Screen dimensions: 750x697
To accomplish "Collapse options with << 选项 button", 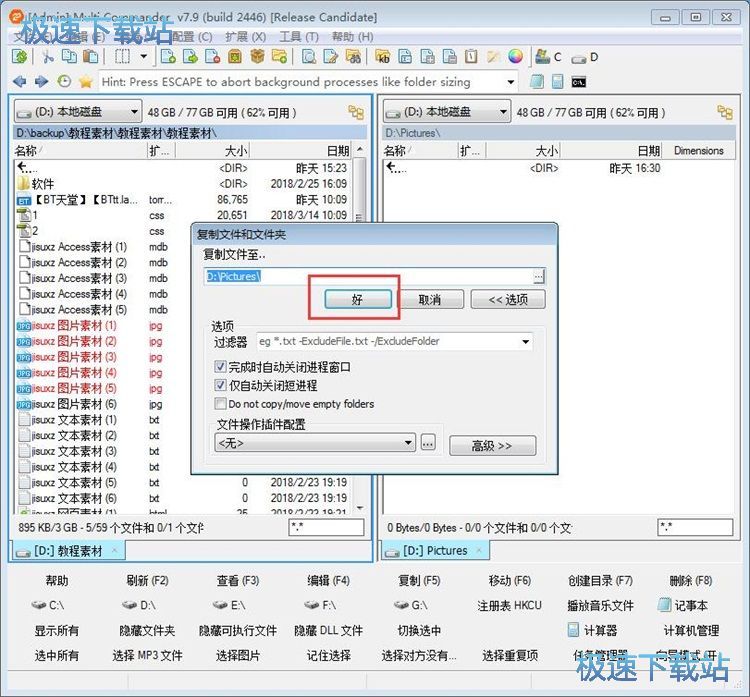I will (508, 299).
